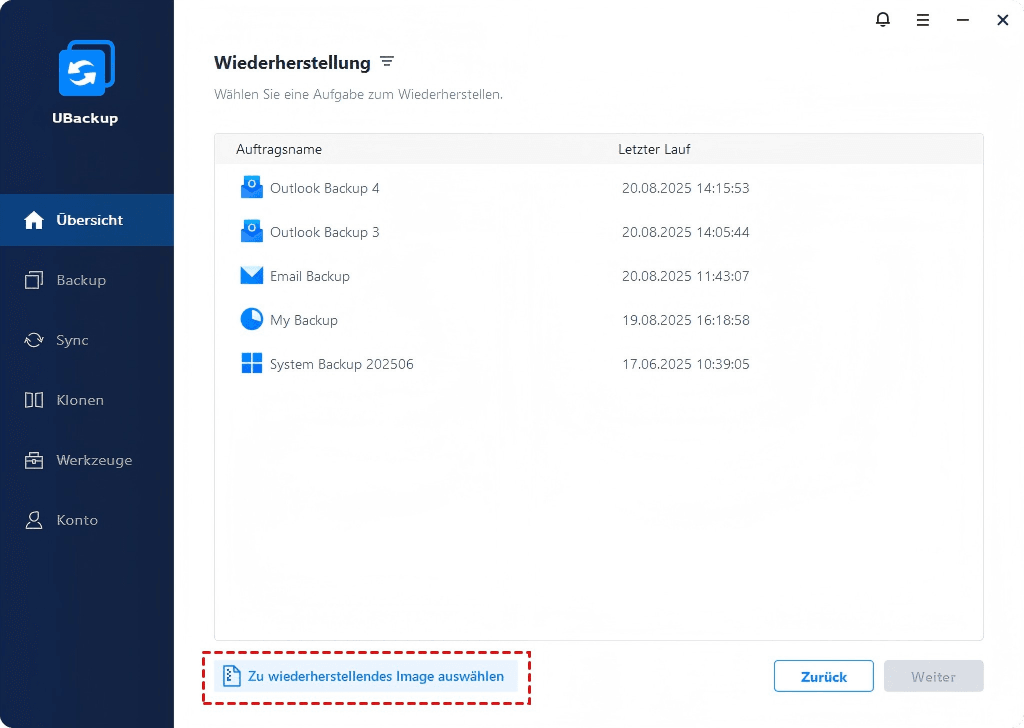Image resolution: width=1024 pixels, height=728 pixels.
Task: Click the Email Backup envelope icon
Action: (x=251, y=276)
